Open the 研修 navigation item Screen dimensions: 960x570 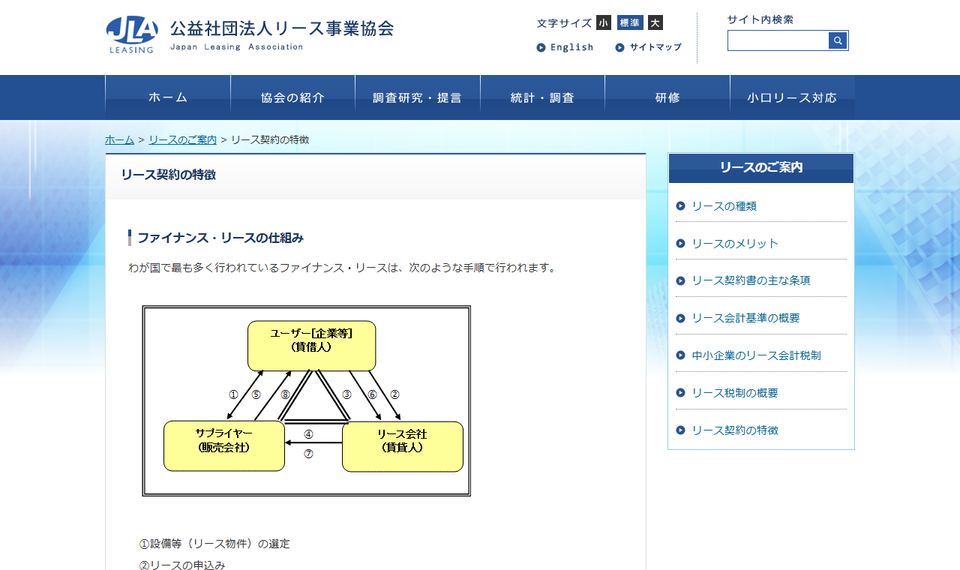667,97
